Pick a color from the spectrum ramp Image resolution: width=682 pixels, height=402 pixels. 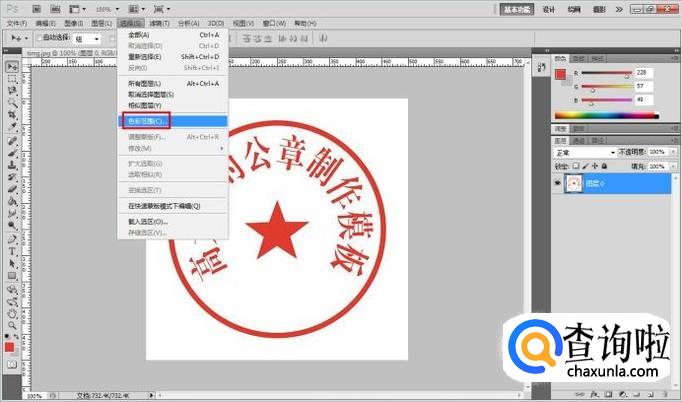(607, 116)
